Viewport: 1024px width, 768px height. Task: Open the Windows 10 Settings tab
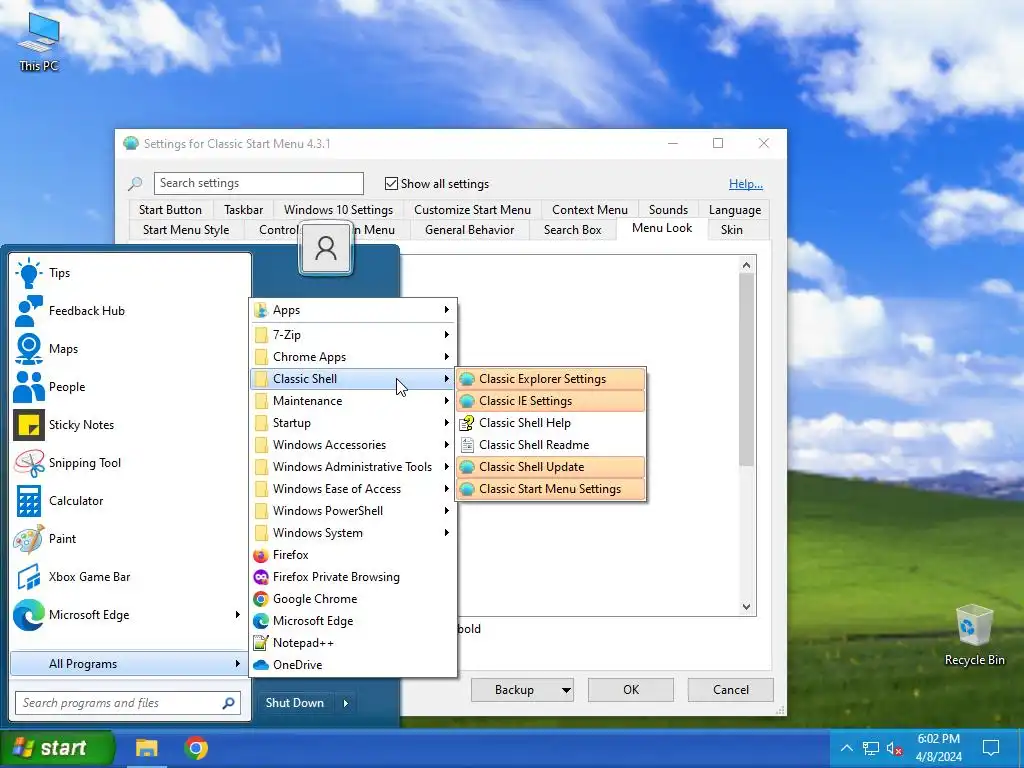point(338,210)
